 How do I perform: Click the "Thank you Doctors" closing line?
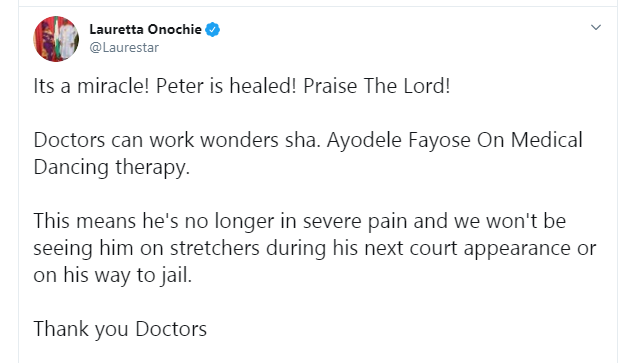pos(120,330)
